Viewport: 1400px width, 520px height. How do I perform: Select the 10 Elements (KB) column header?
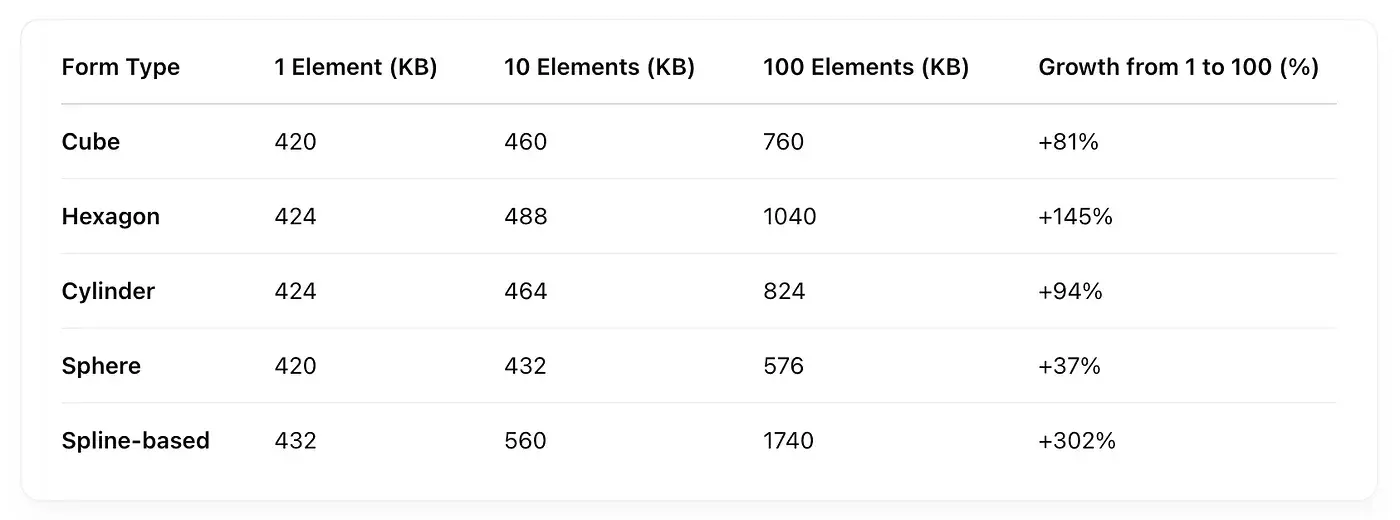click(599, 67)
